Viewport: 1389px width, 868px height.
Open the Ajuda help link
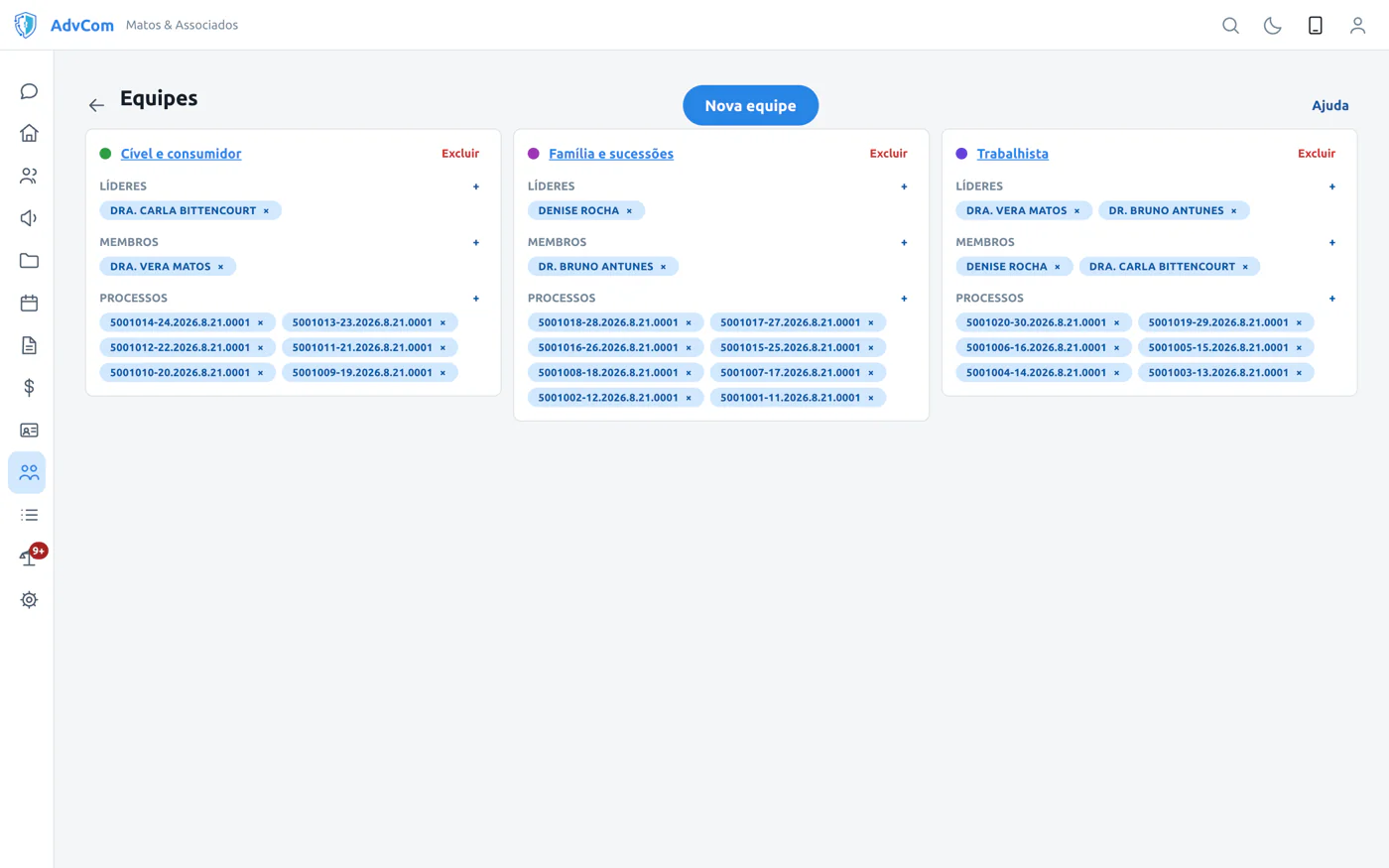[1329, 105]
